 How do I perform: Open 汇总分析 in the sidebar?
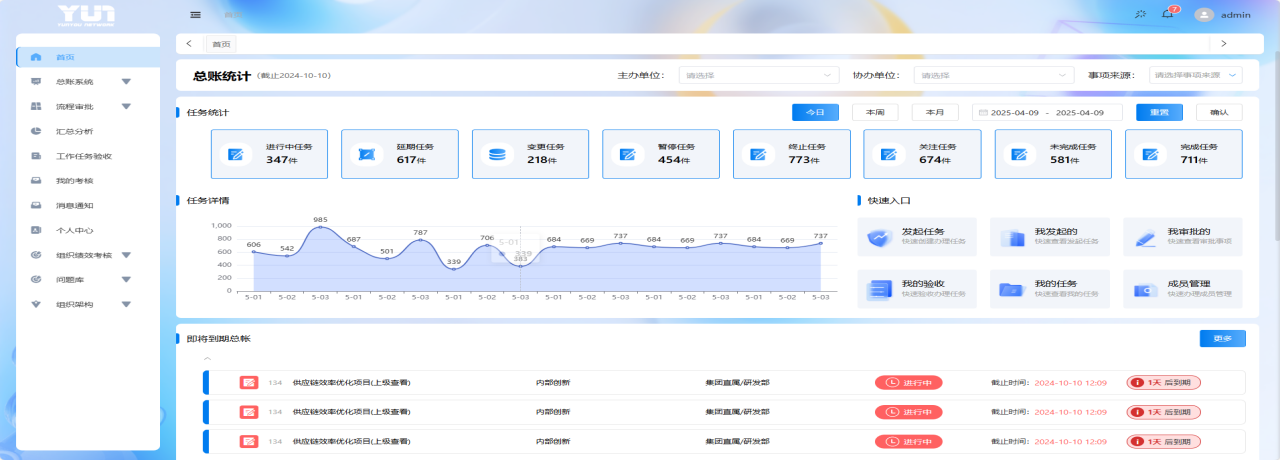coord(75,131)
